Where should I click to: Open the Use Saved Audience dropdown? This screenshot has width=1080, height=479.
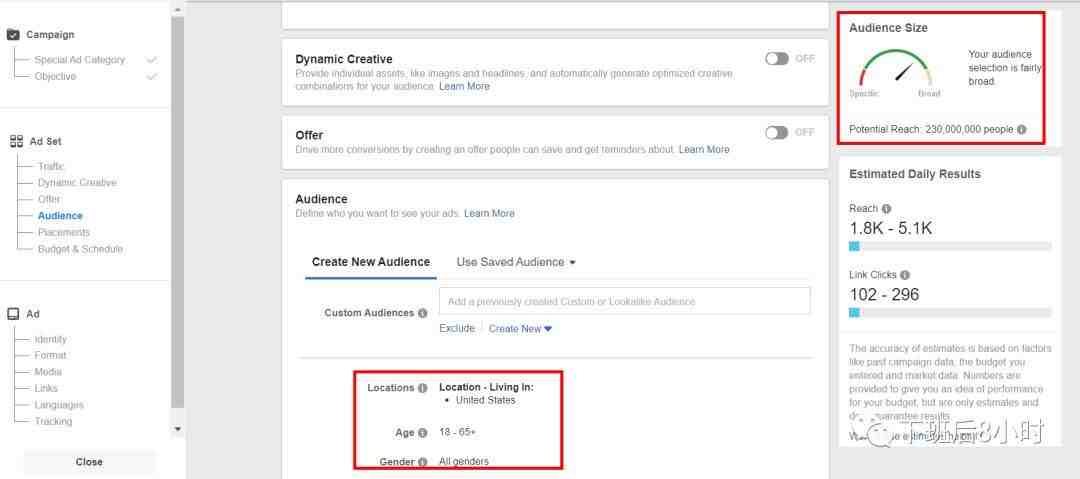click(516, 262)
